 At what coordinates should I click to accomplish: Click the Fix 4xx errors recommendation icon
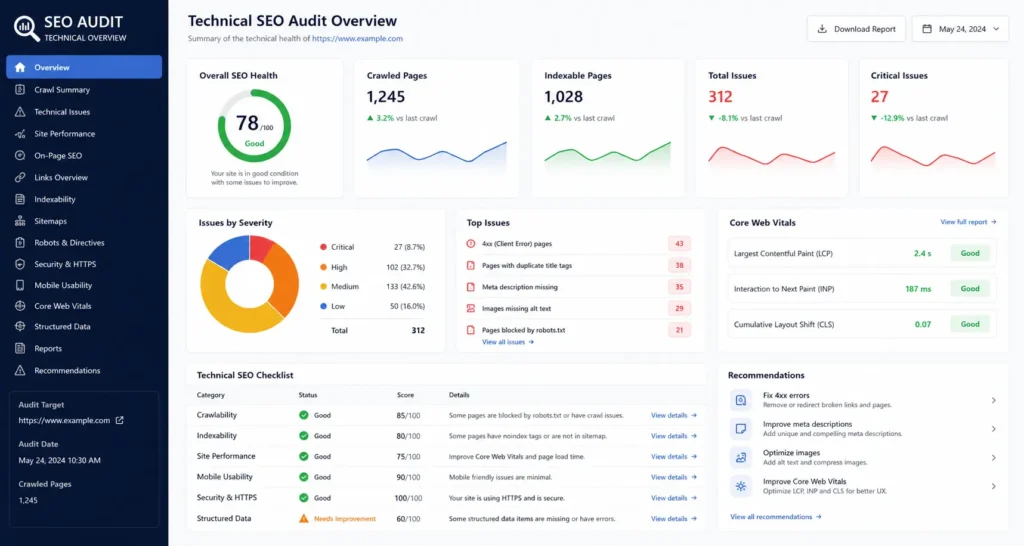tap(741, 400)
